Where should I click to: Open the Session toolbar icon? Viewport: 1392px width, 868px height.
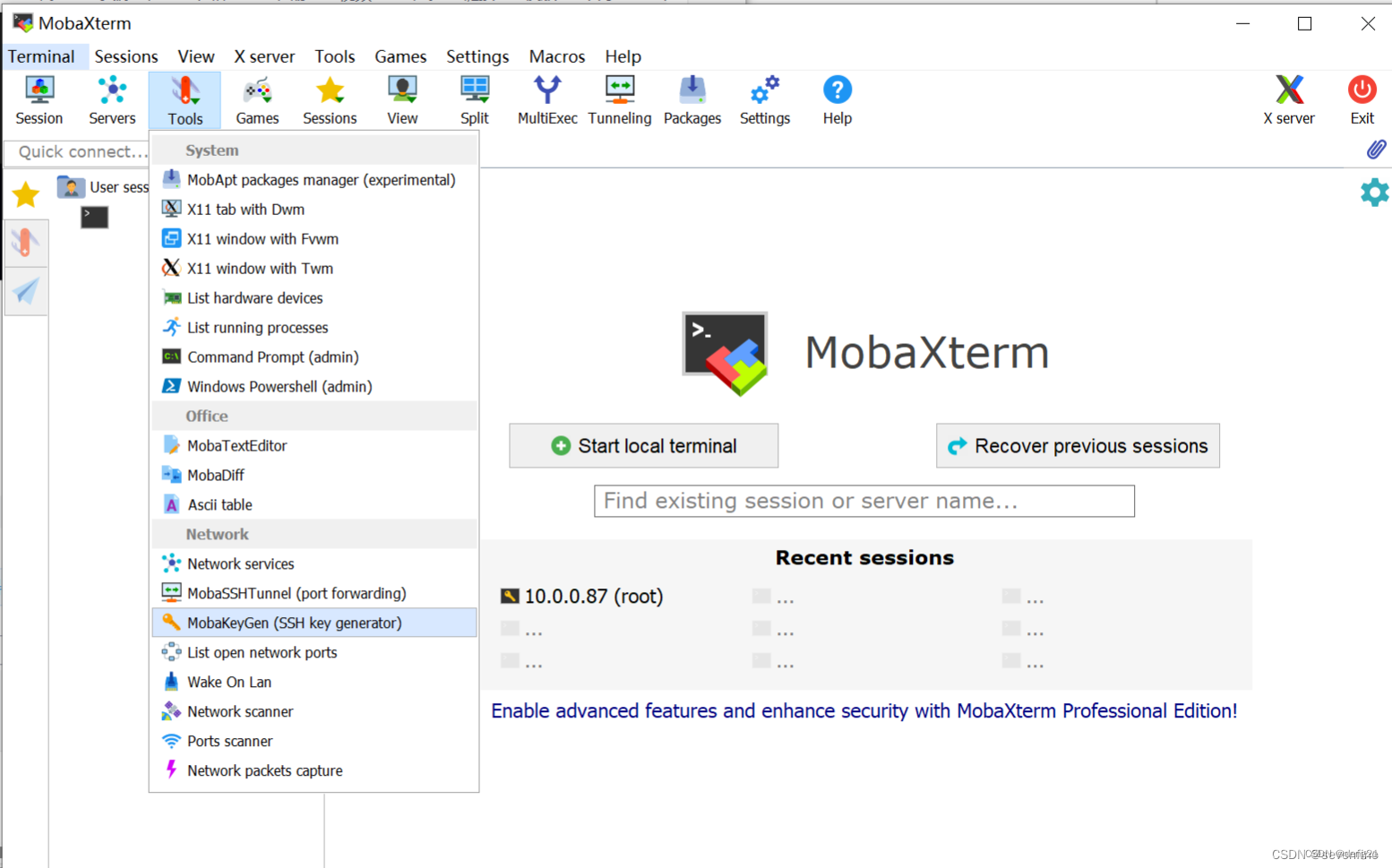(39, 100)
